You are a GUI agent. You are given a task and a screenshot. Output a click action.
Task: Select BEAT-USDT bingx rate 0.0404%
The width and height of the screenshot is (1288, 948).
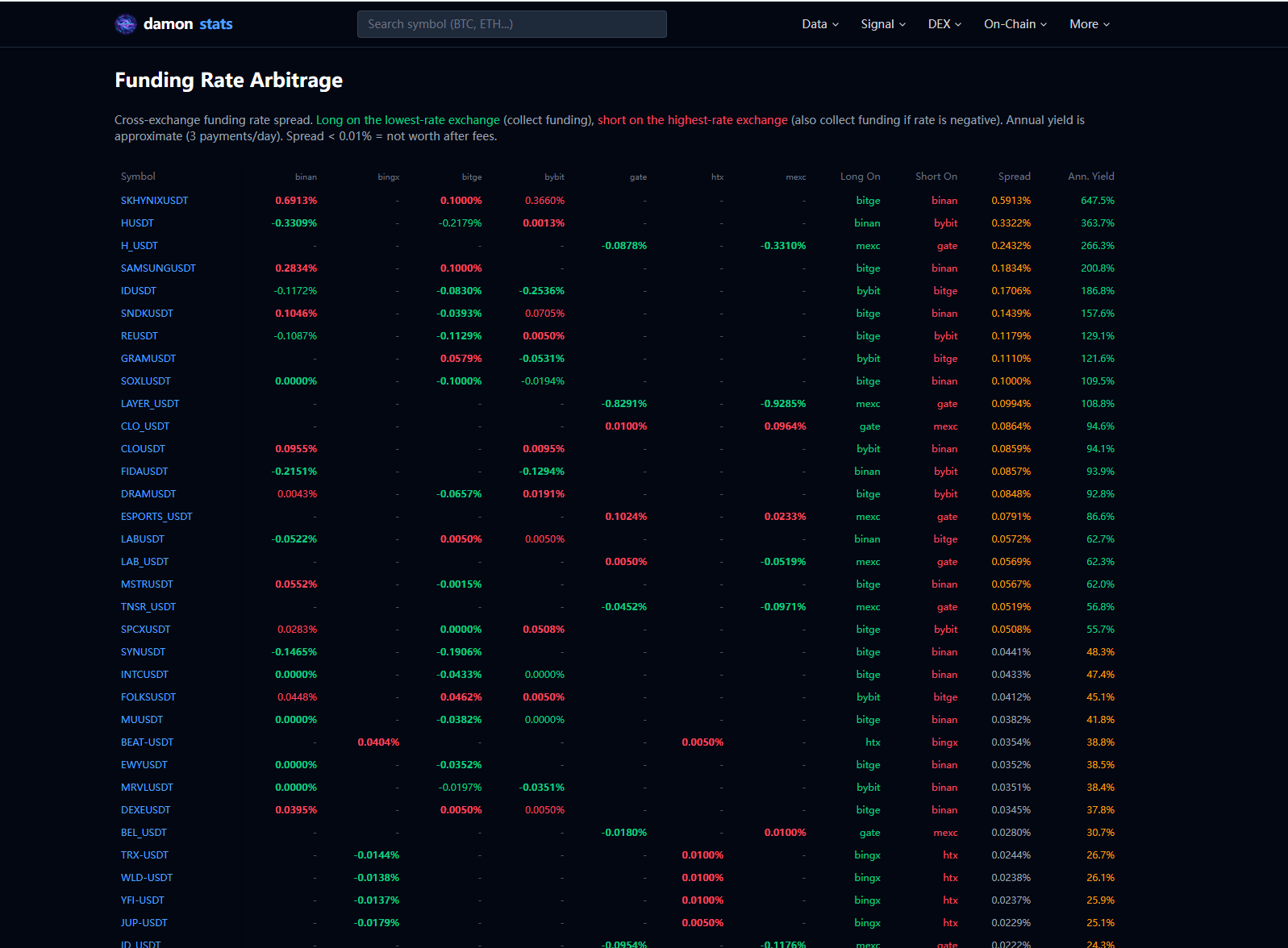378,742
